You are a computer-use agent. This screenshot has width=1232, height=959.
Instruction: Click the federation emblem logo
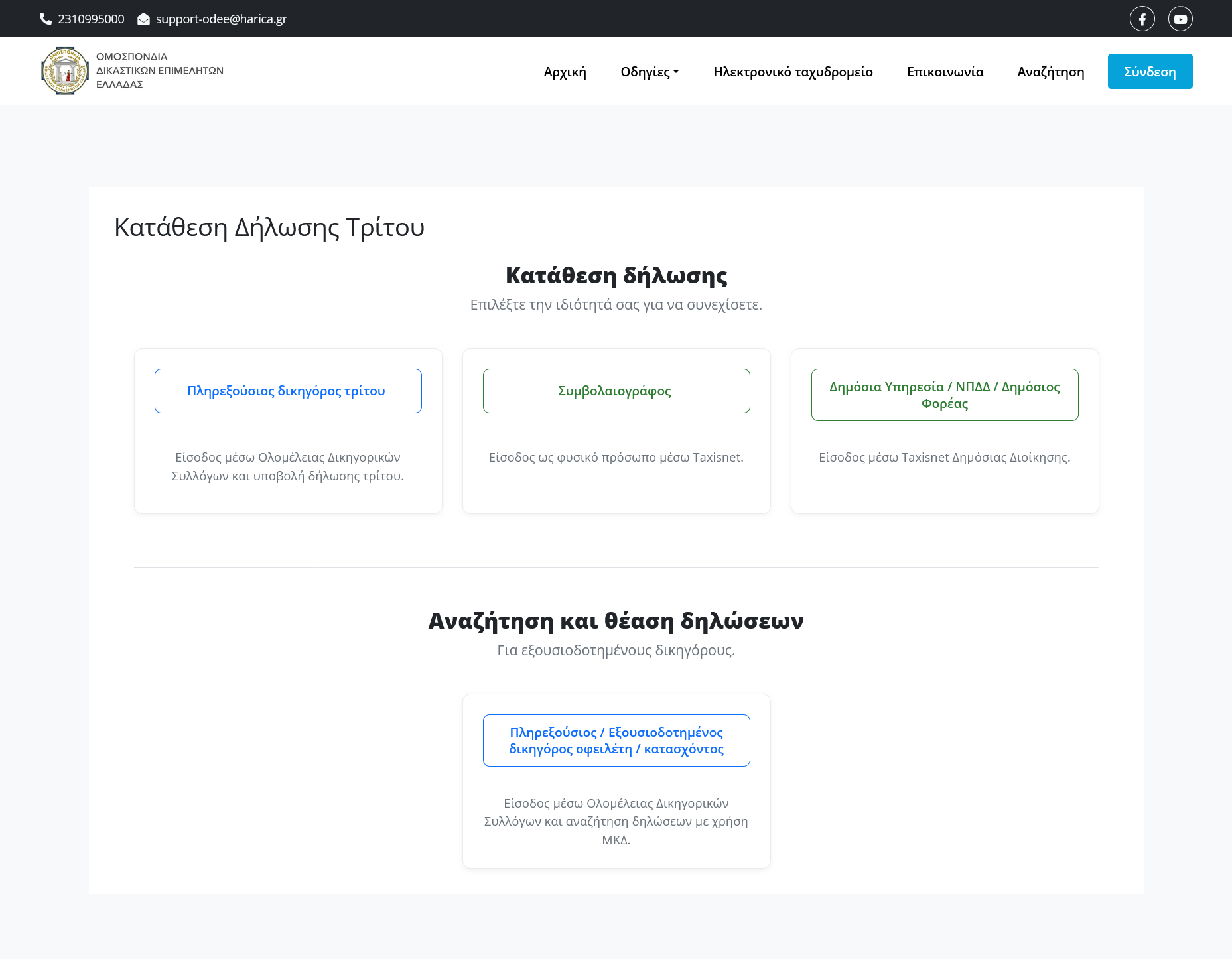(x=65, y=71)
